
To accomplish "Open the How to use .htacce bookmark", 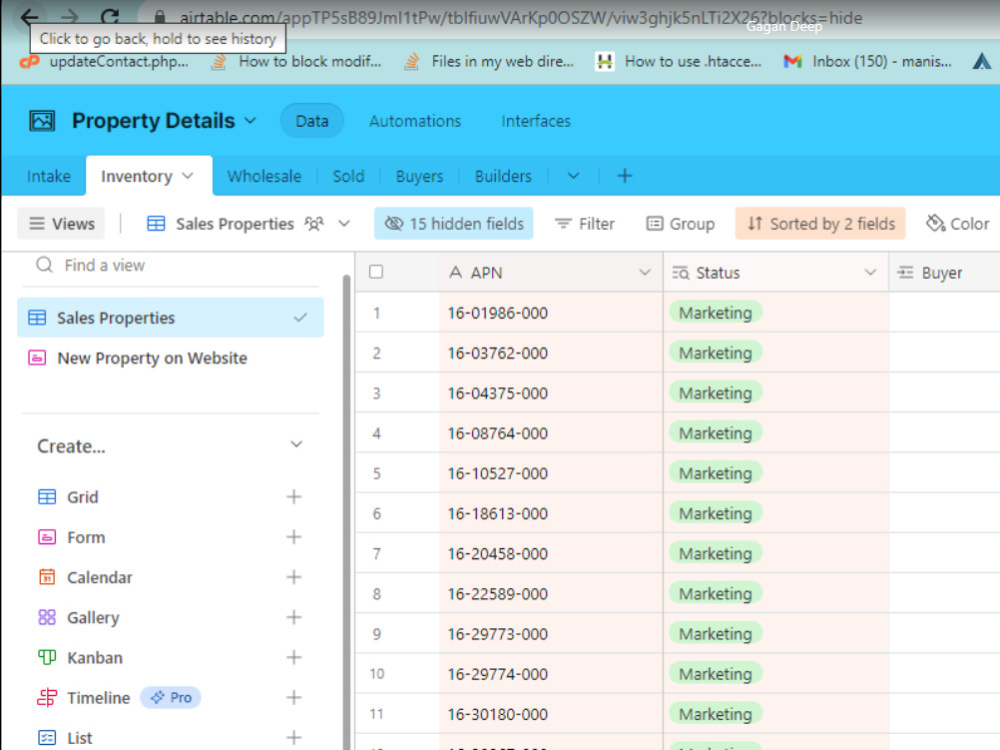I will pyautogui.click(x=679, y=62).
